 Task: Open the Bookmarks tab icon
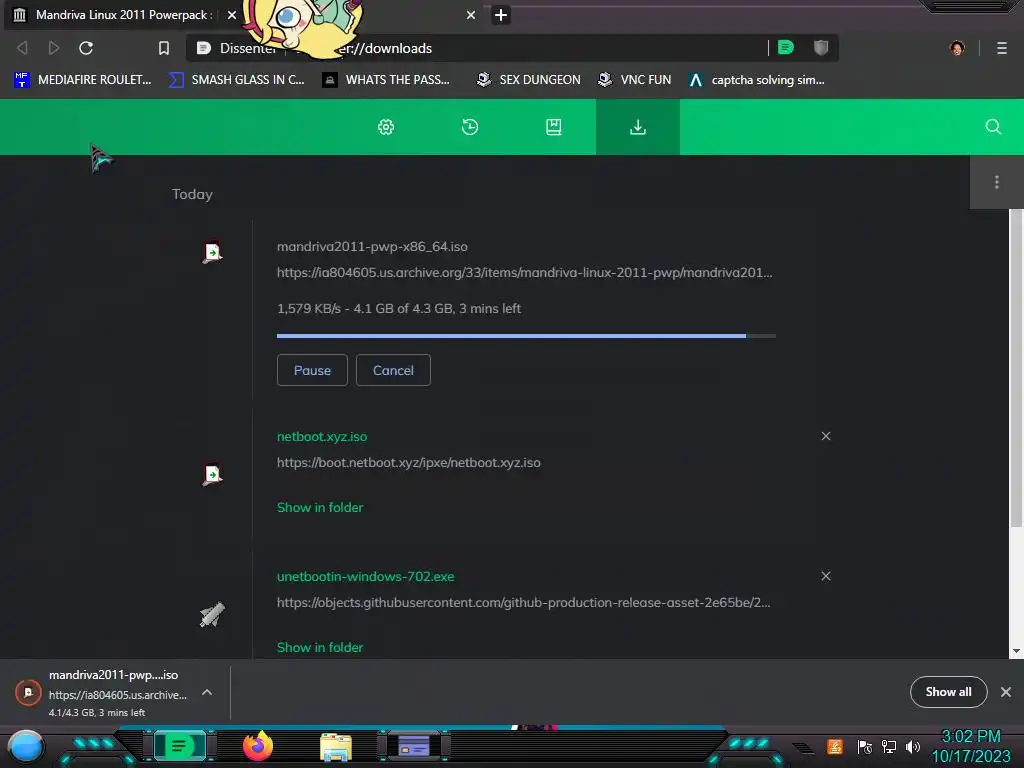554,127
